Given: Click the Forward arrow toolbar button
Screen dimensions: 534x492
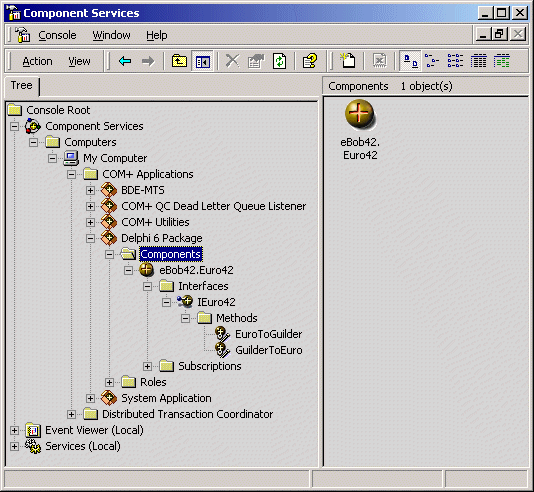Looking at the screenshot, I should coord(148,61).
